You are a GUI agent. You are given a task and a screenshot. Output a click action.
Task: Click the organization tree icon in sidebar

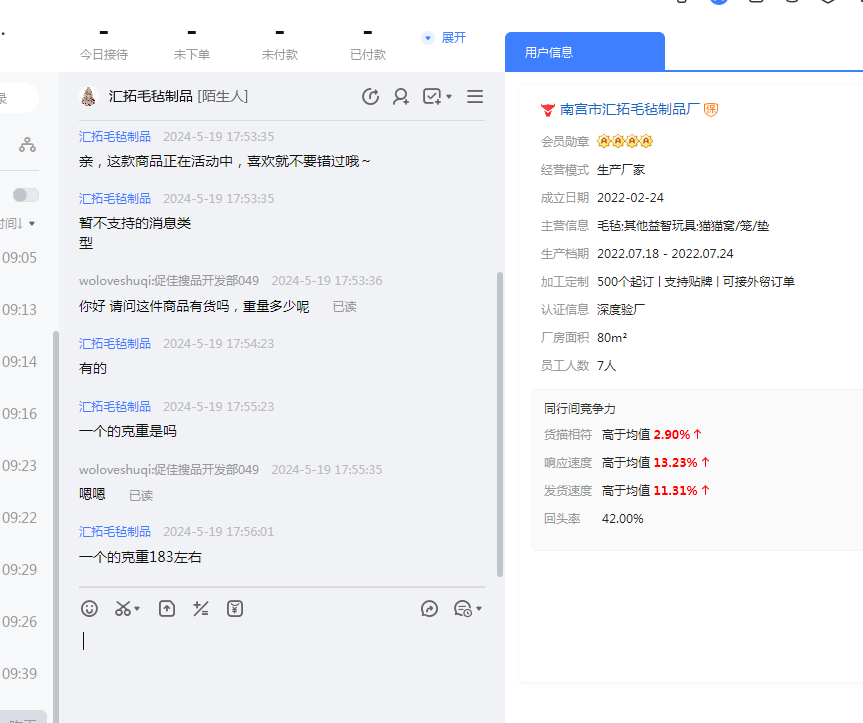[x=27, y=145]
